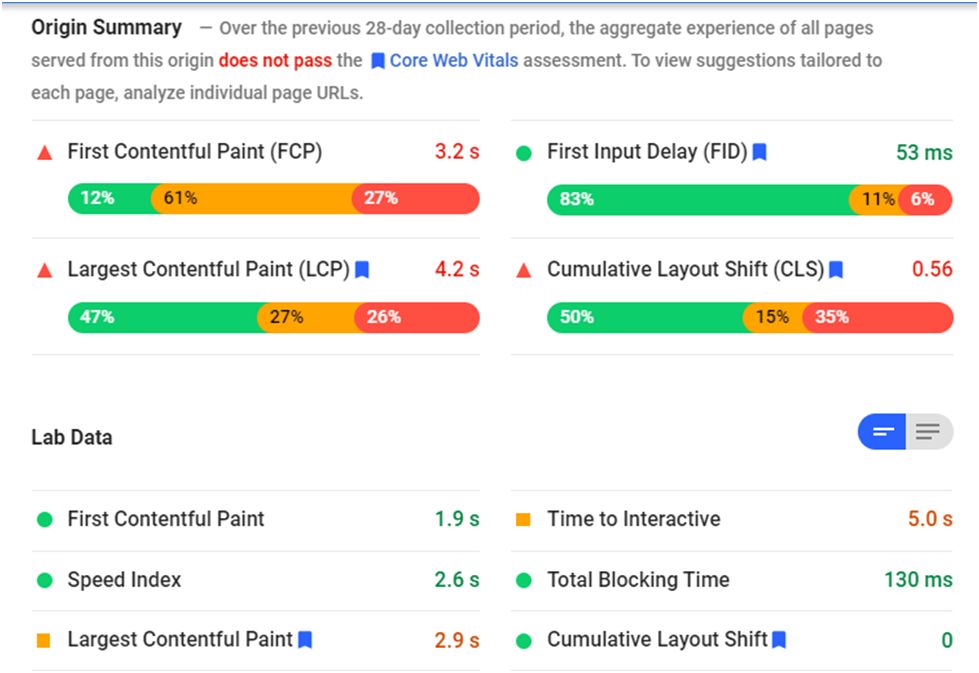This screenshot has height=673, width=979.
Task: Click the Lab Data Cumulative Layout Shift bookmark icon
Action: tap(780, 639)
